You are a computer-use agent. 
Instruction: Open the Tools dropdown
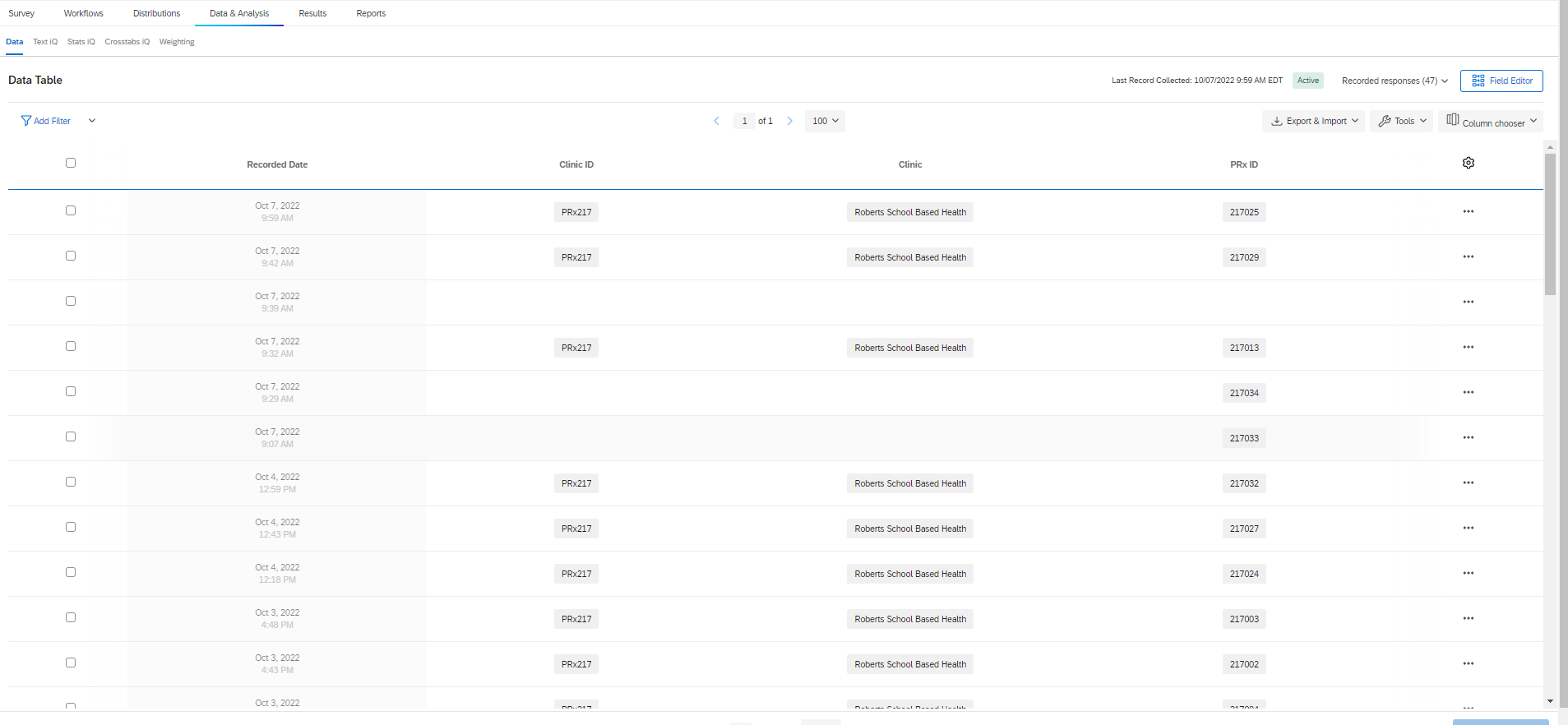[x=1402, y=121]
